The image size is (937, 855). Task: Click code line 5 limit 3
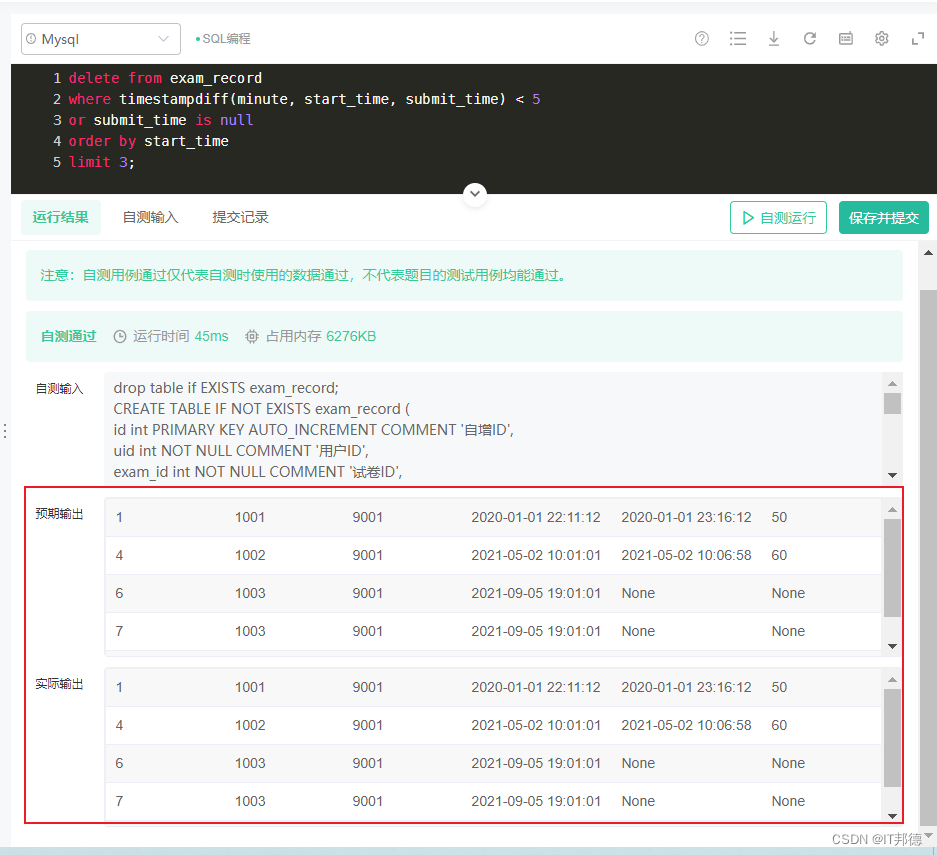(x=102, y=162)
